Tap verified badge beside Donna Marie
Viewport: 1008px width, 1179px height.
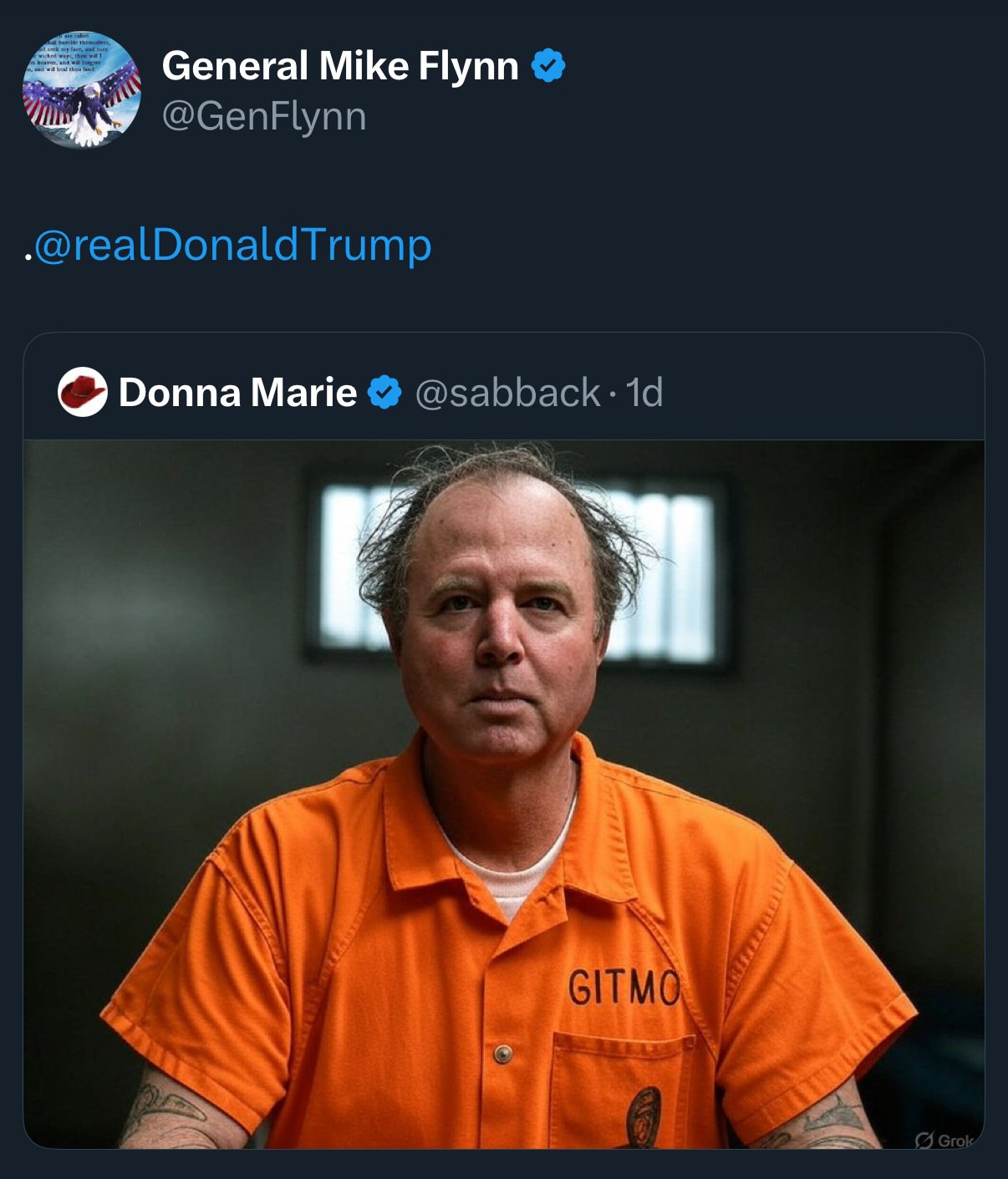(385, 392)
